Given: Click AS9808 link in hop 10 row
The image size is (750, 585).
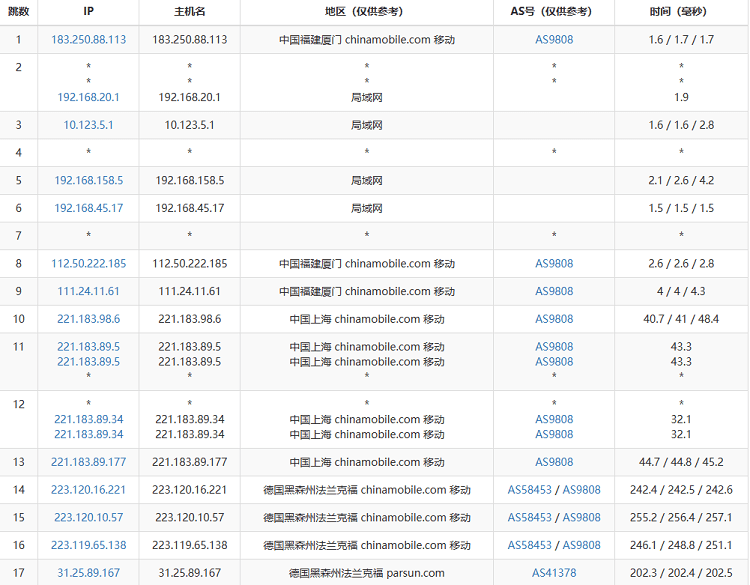Looking at the screenshot, I should (x=554, y=319).
